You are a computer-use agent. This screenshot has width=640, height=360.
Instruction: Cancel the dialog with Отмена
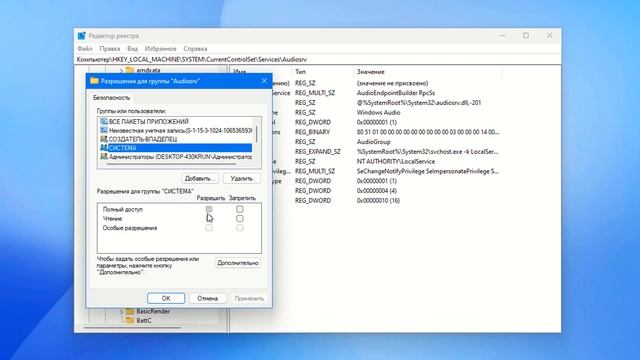pos(207,298)
